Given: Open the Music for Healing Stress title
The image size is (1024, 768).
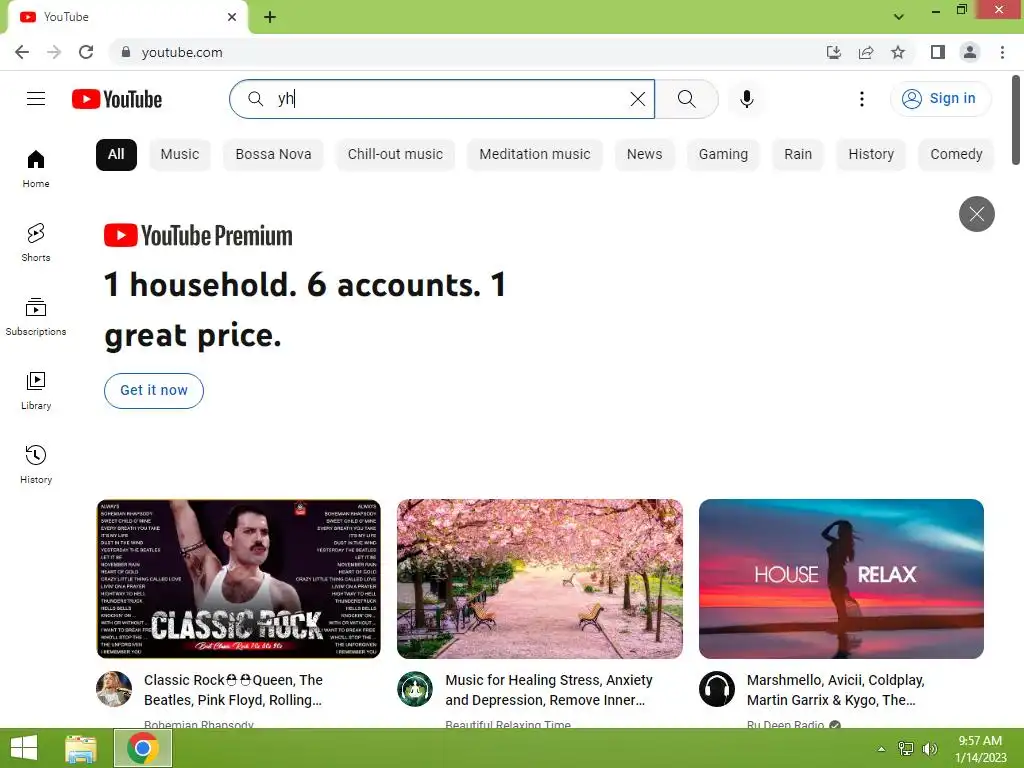Looking at the screenshot, I should pos(549,690).
